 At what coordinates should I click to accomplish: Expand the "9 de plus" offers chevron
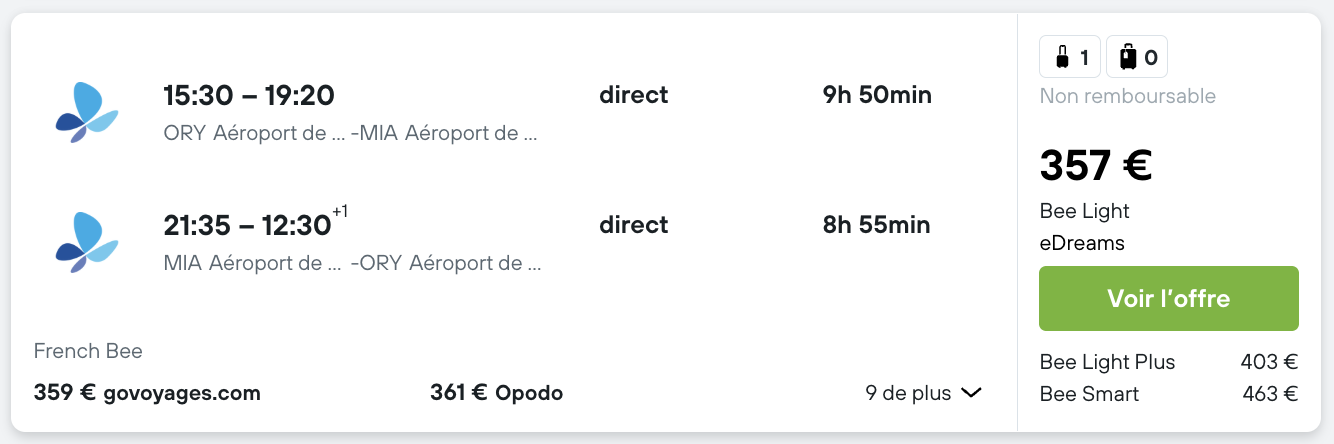click(970, 393)
